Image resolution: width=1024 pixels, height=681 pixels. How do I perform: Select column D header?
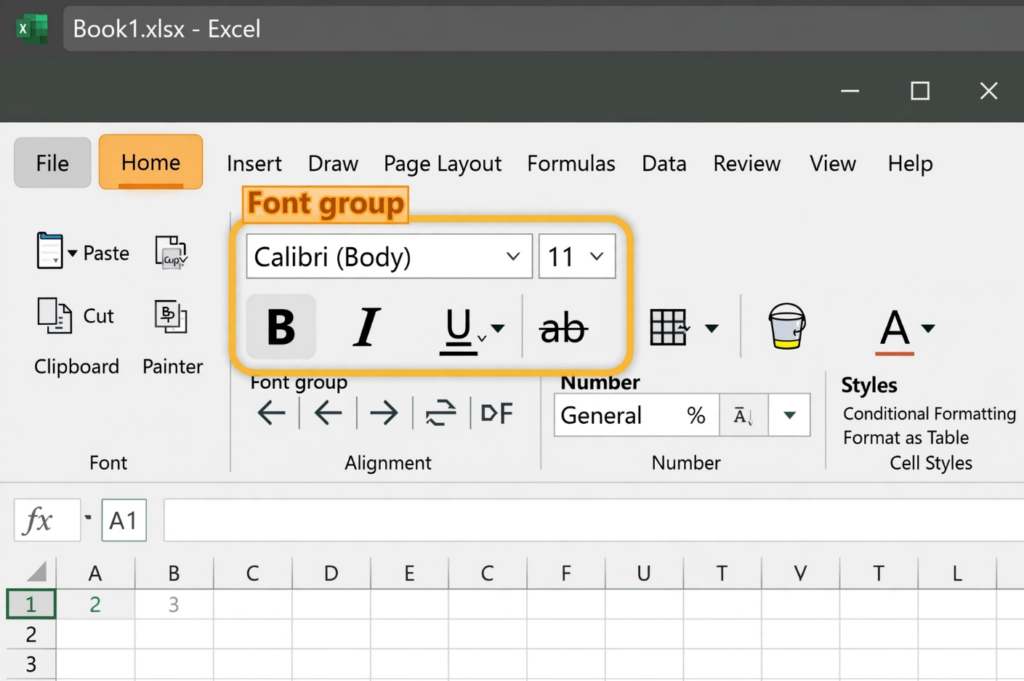(x=331, y=573)
